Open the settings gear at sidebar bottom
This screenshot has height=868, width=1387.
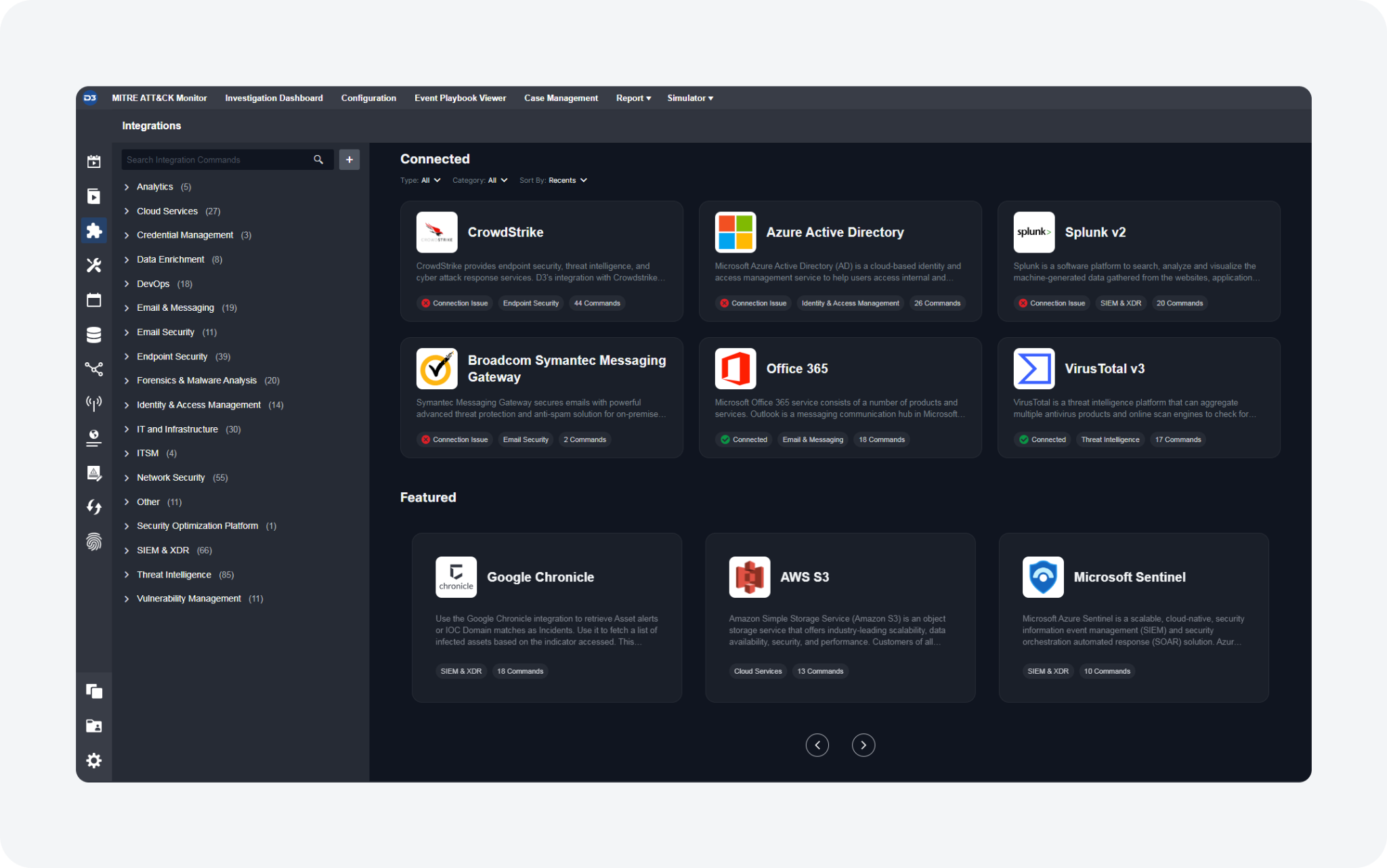click(x=94, y=760)
